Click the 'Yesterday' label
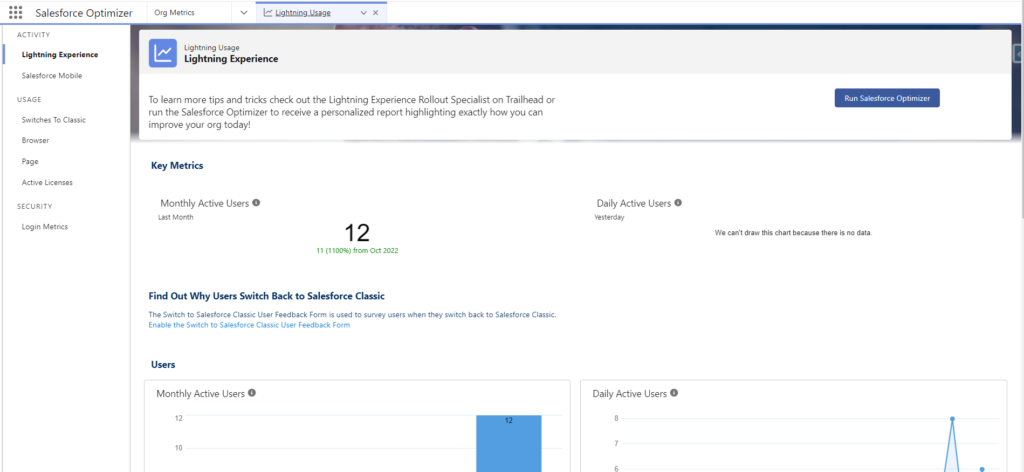This screenshot has width=1024, height=472. pyautogui.click(x=609, y=217)
